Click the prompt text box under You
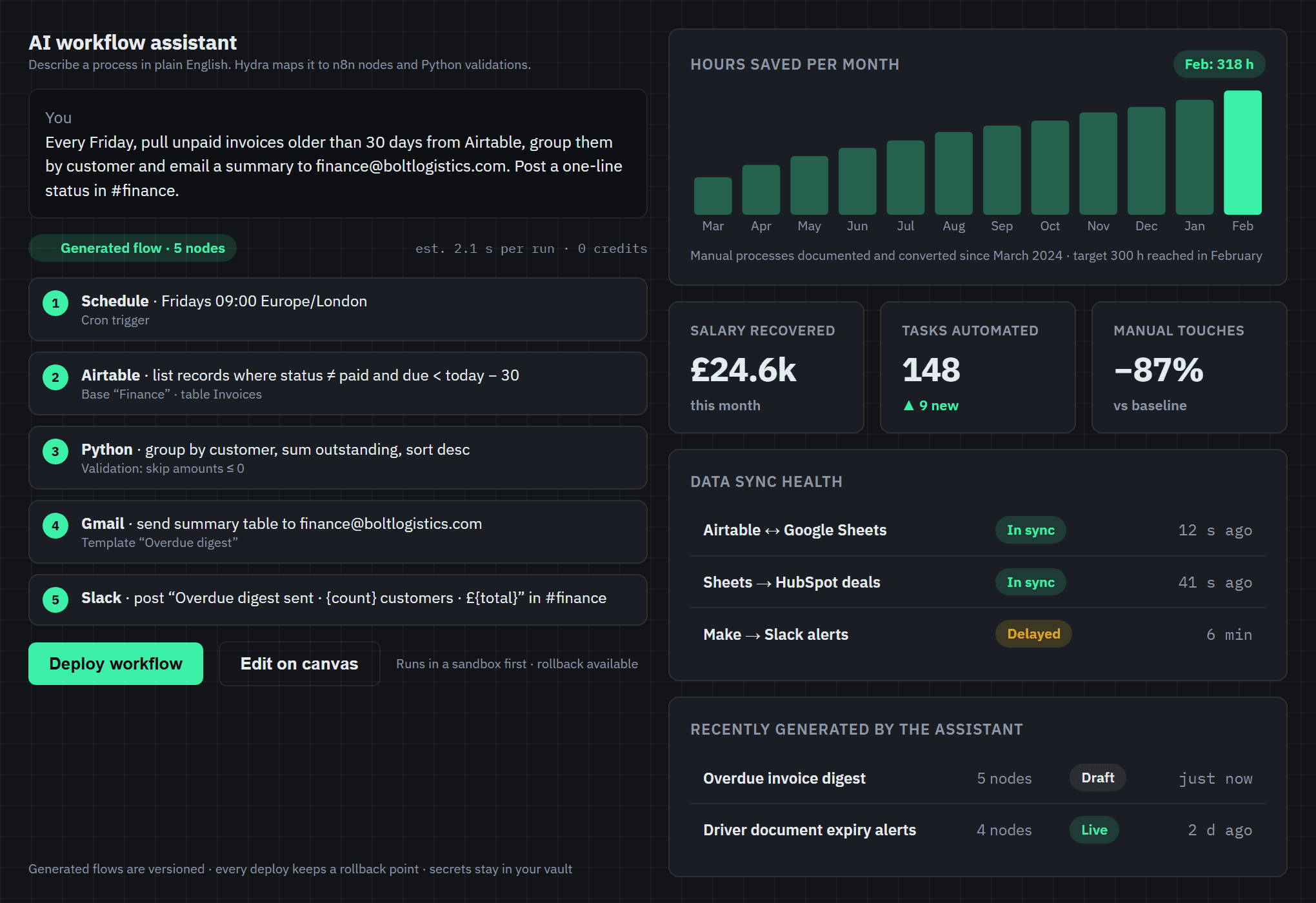 337,154
